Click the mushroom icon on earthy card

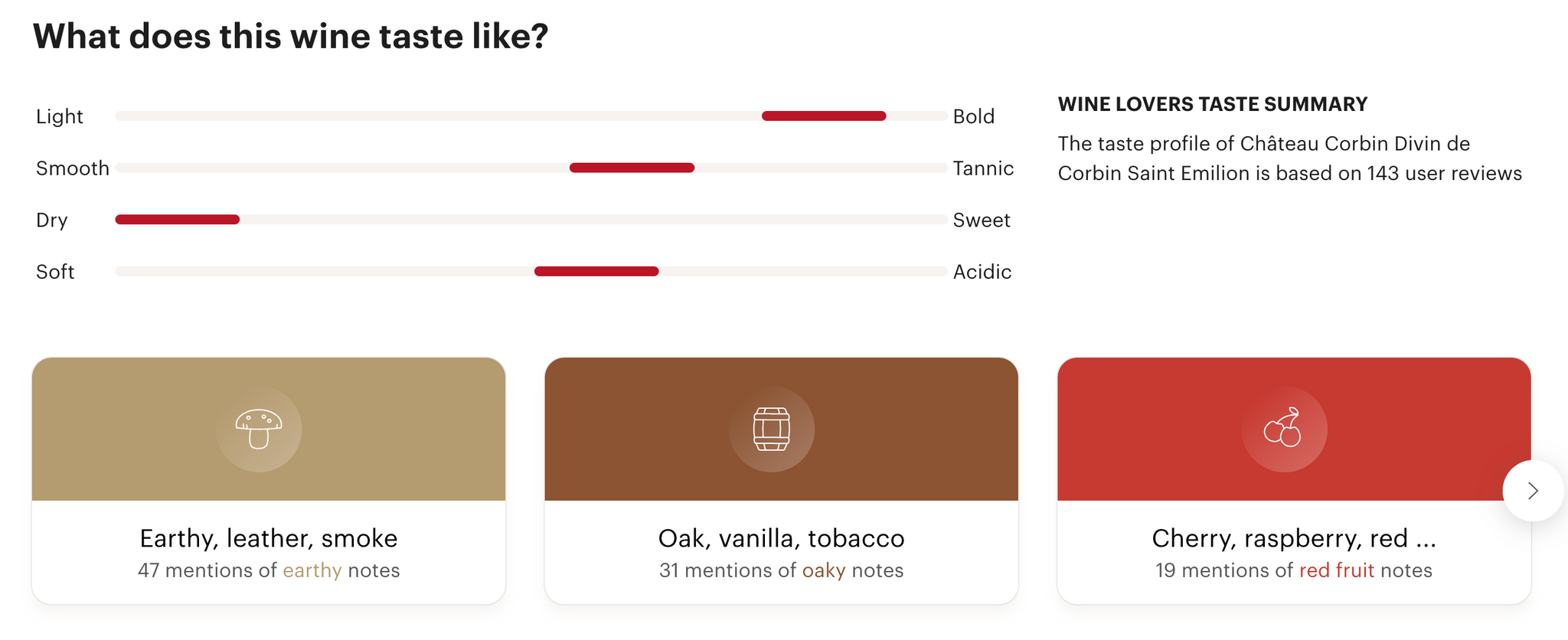point(259,429)
